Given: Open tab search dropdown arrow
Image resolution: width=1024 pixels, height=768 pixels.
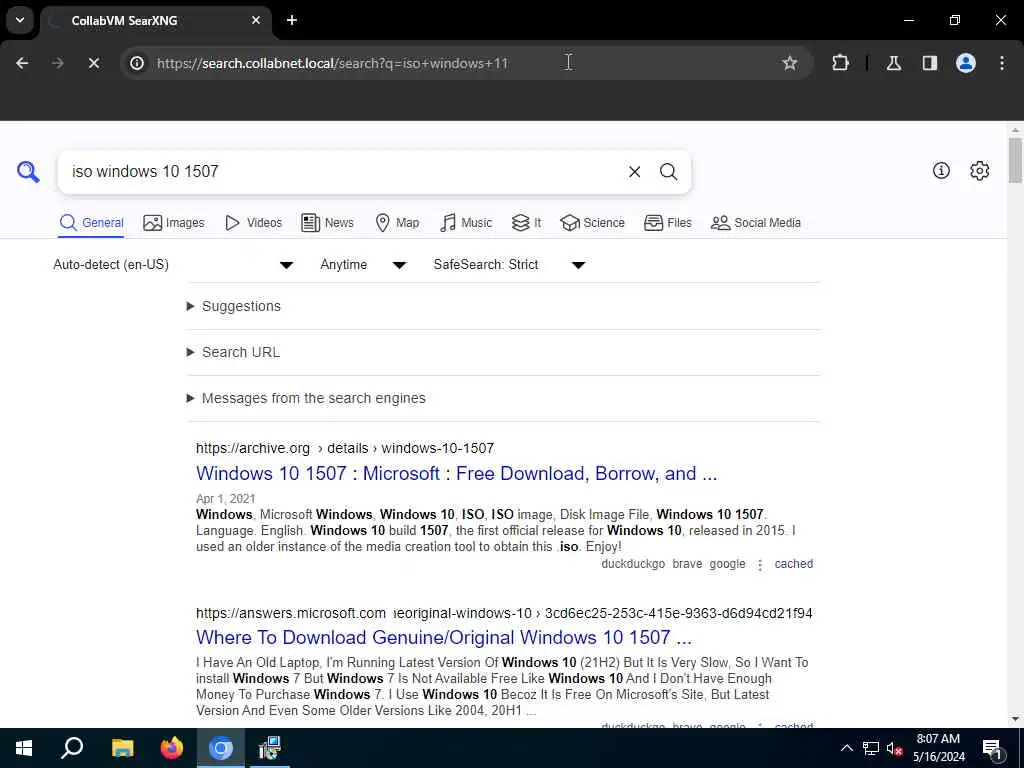Looking at the screenshot, I should [x=20, y=20].
